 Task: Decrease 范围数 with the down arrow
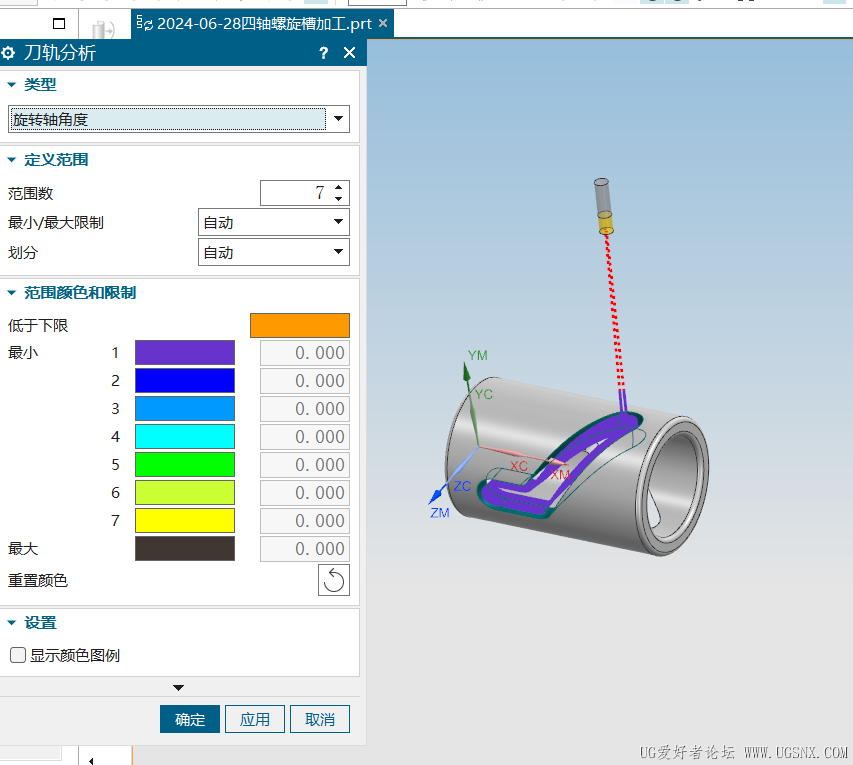click(338, 199)
